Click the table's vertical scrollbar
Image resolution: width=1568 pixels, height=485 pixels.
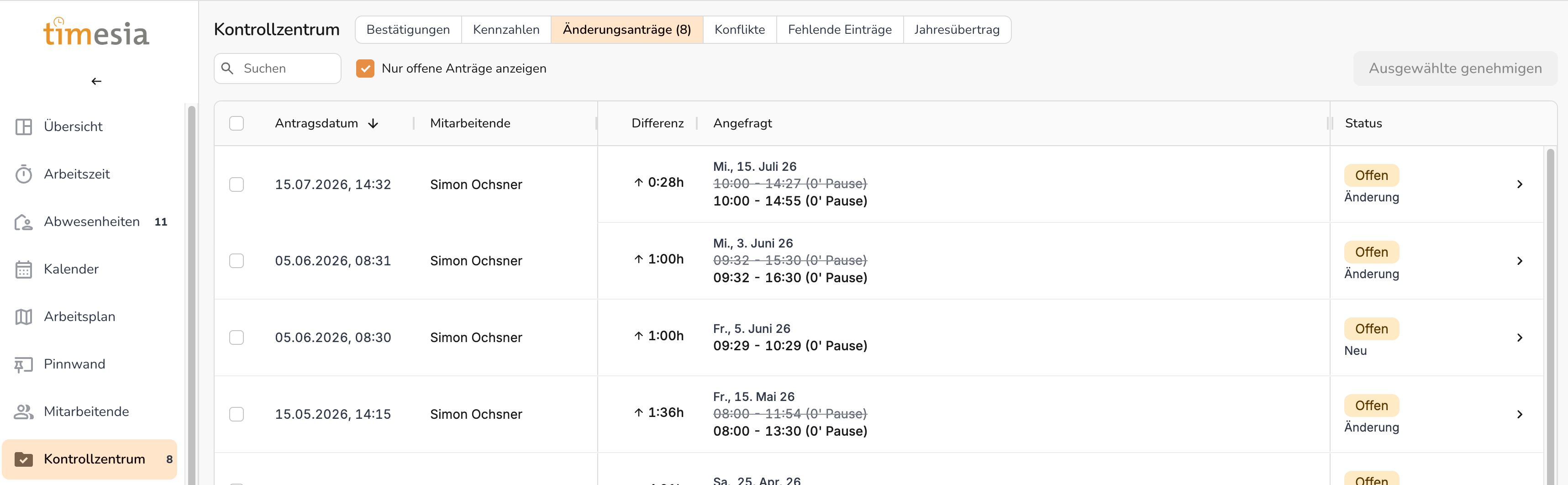pyautogui.click(x=1550, y=316)
